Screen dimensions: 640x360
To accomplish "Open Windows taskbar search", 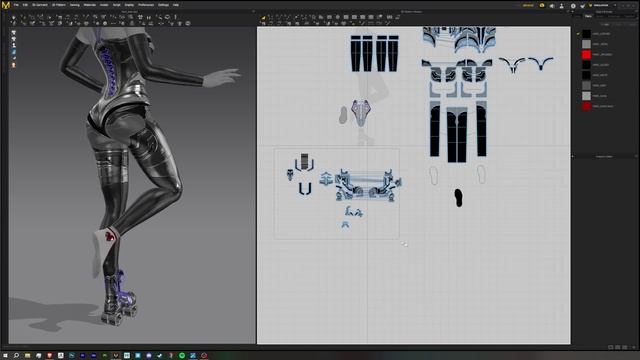I will pyautogui.click(x=16, y=356).
